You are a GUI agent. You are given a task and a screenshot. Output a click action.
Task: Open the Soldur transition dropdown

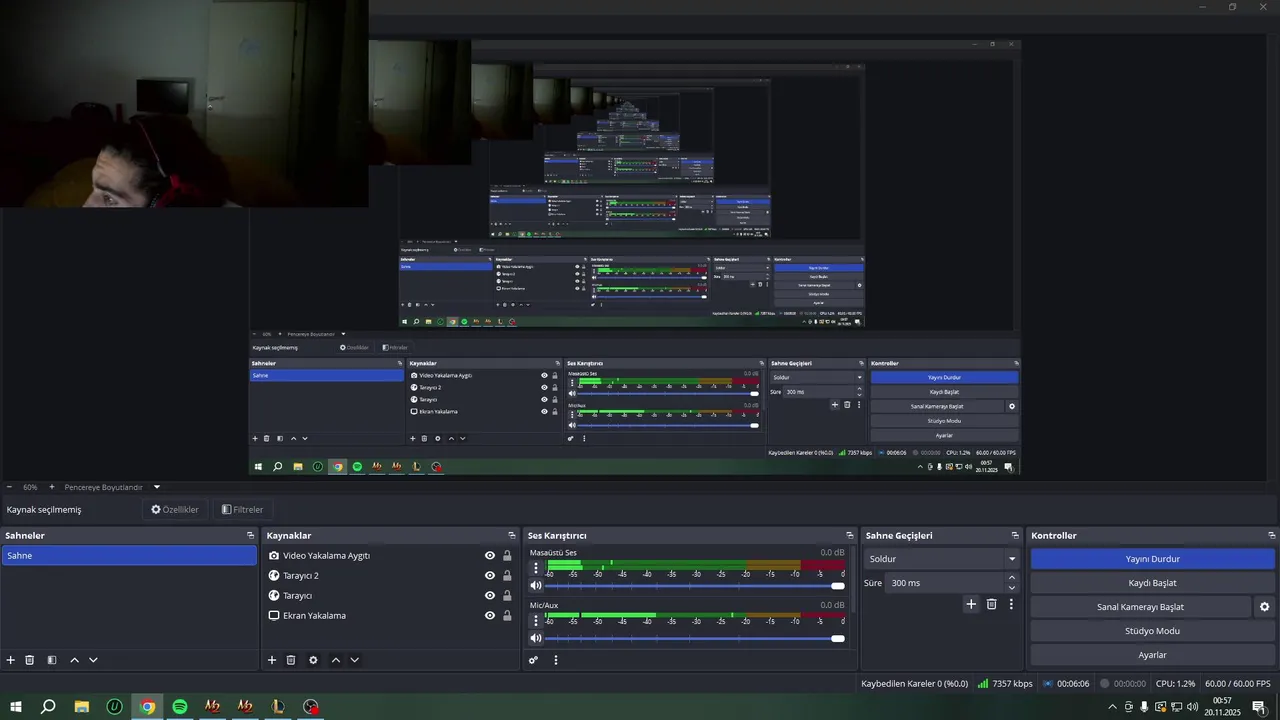tap(942, 559)
